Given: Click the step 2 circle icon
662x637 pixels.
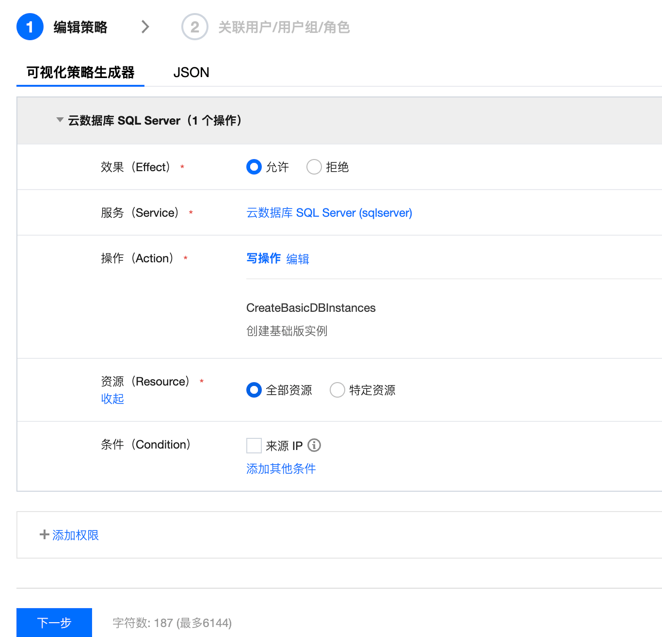Looking at the screenshot, I should [x=194, y=27].
